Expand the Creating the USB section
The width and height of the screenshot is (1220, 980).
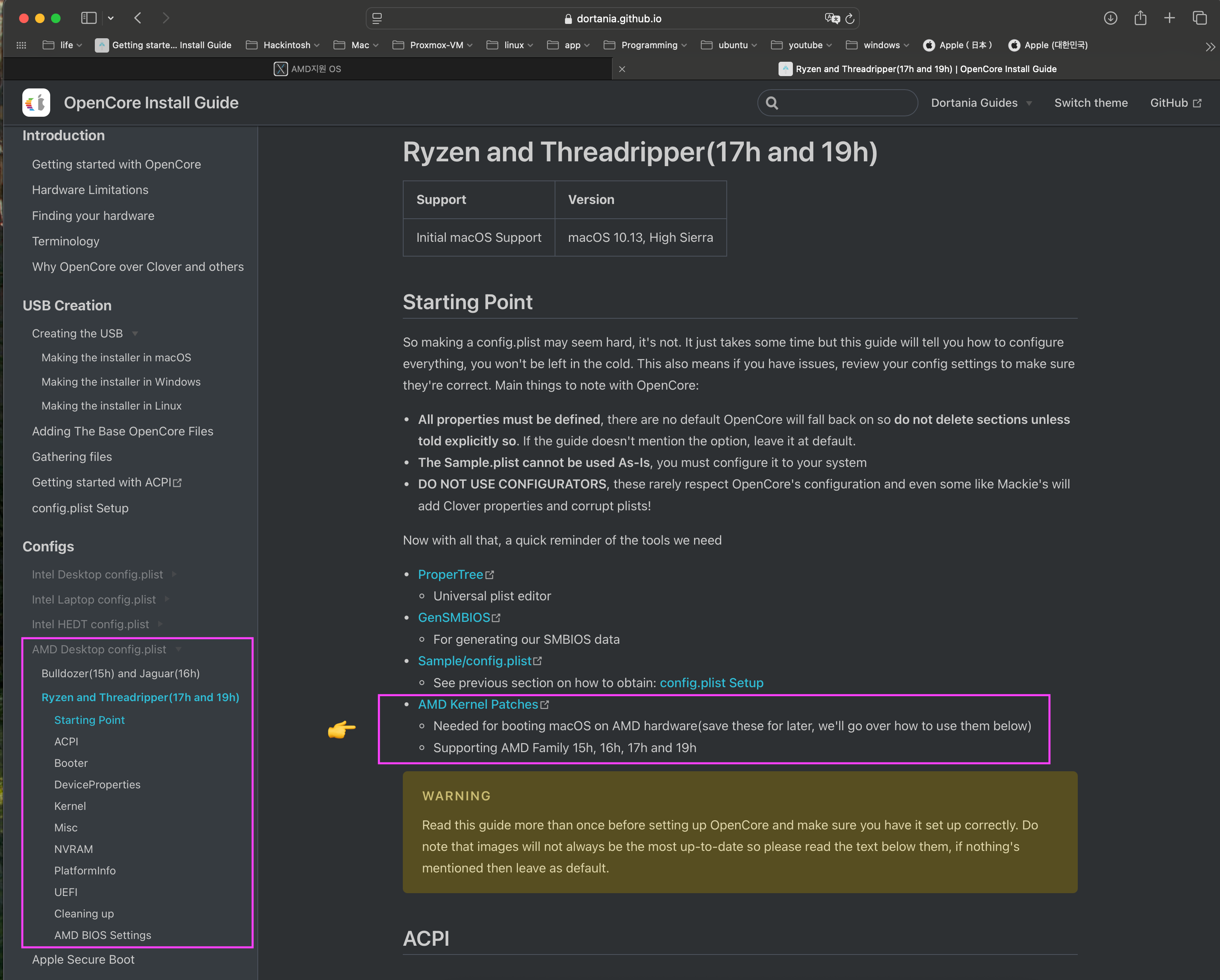135,333
